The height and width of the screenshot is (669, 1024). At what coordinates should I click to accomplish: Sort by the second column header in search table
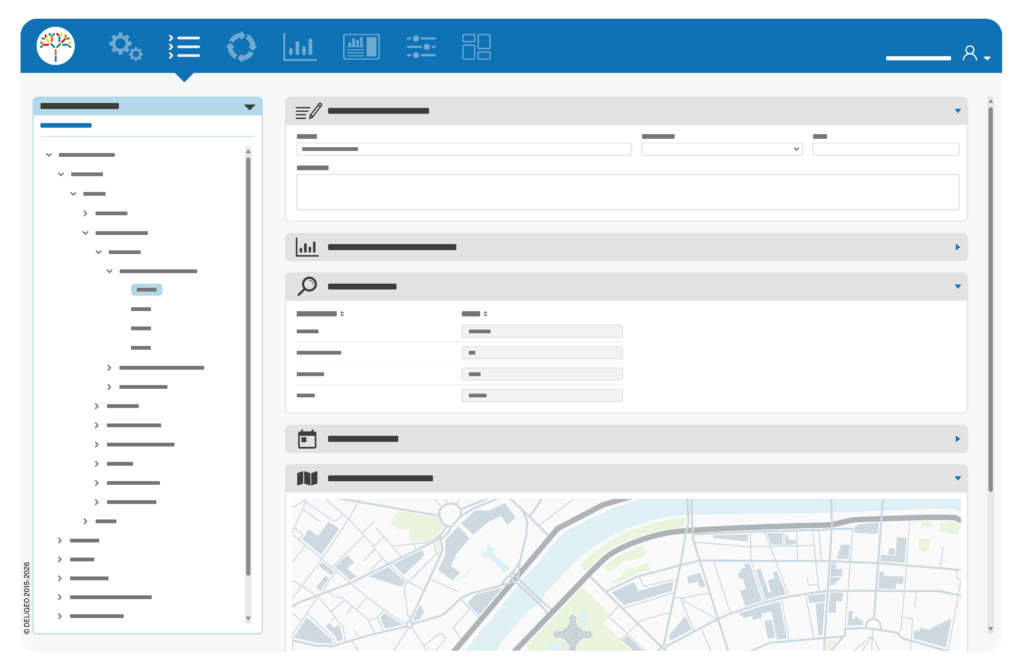coord(475,314)
